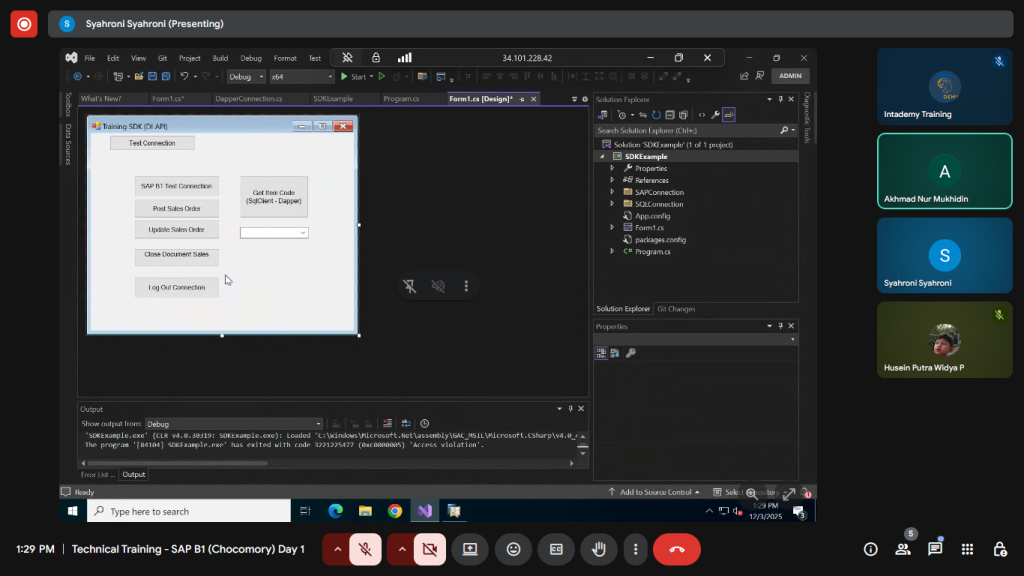Open the Debug configuration dropdown
This screenshot has height=576, width=1024.
click(x=246, y=76)
